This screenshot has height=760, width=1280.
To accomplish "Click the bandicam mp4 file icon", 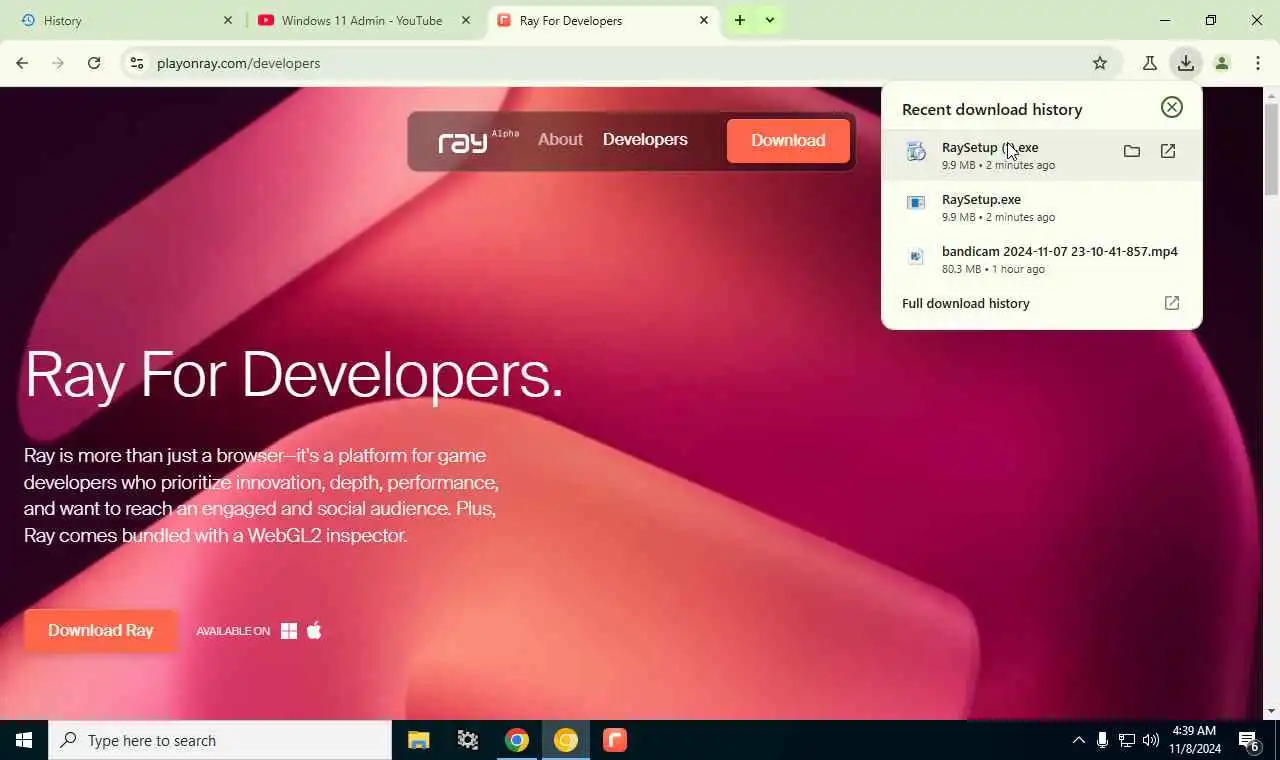I will pos(915,256).
